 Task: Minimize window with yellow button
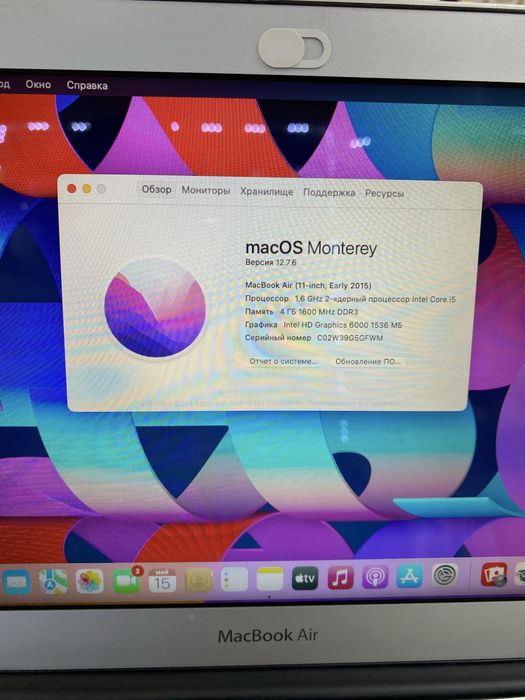tap(87, 189)
